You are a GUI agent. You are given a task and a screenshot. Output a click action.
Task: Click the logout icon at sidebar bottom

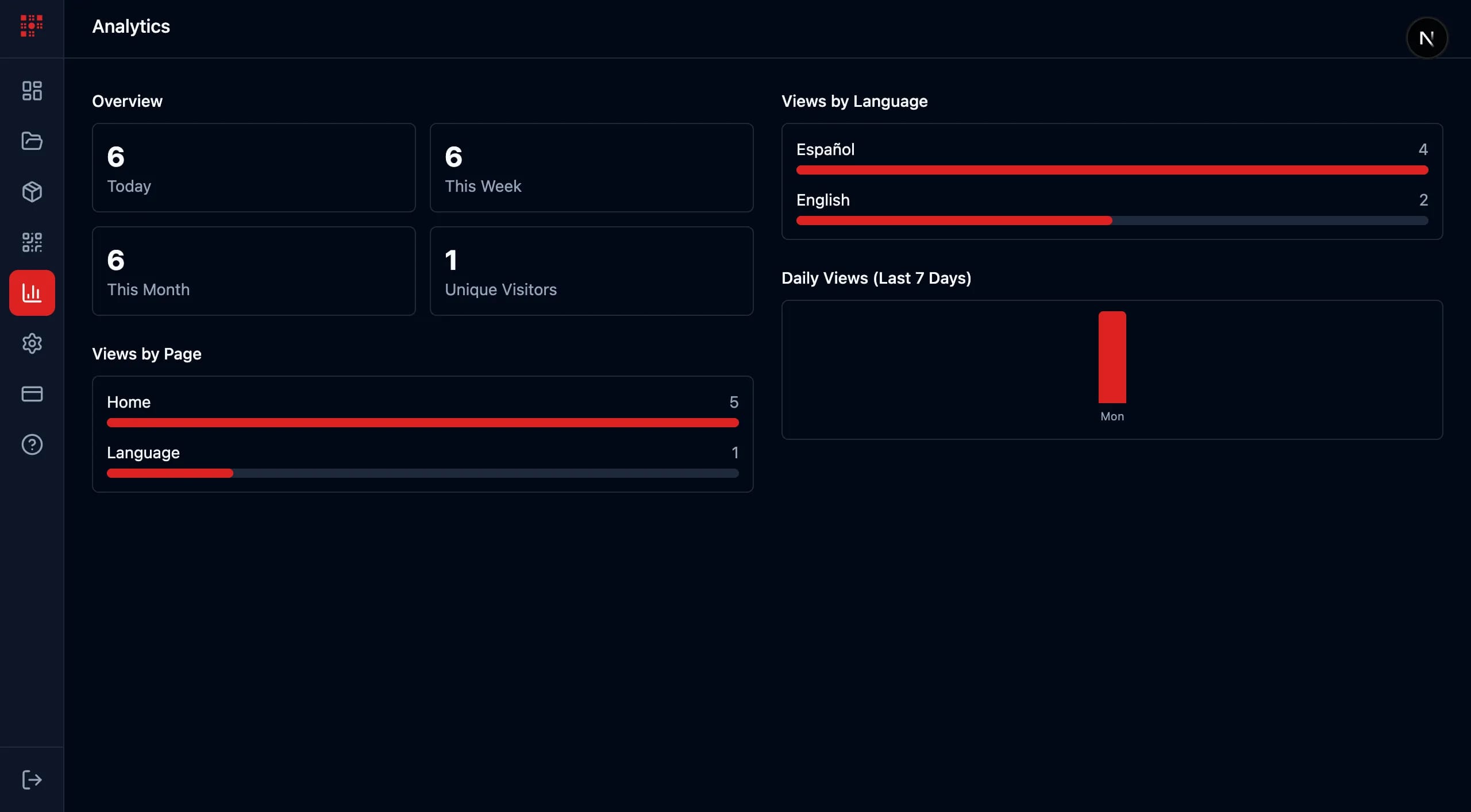[32, 779]
